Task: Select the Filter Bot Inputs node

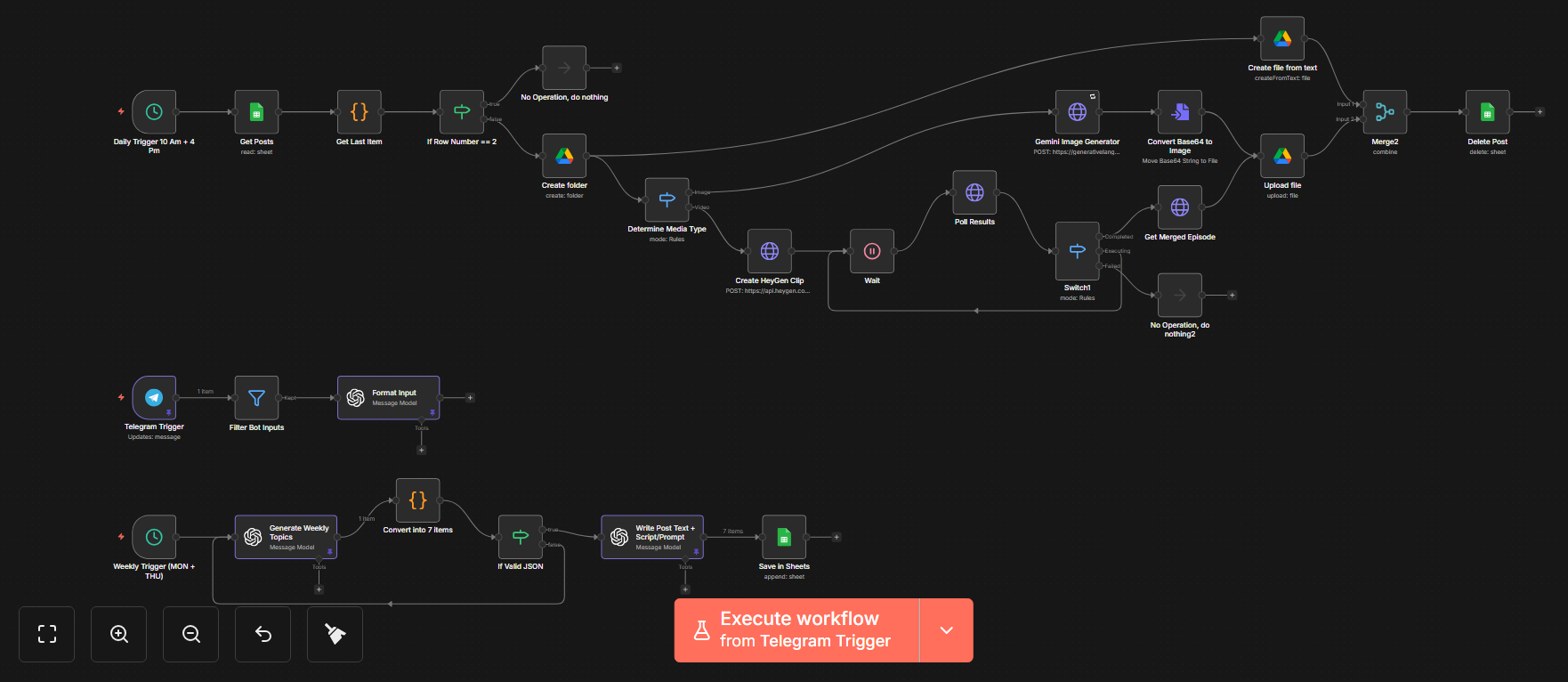Action: tap(256, 398)
